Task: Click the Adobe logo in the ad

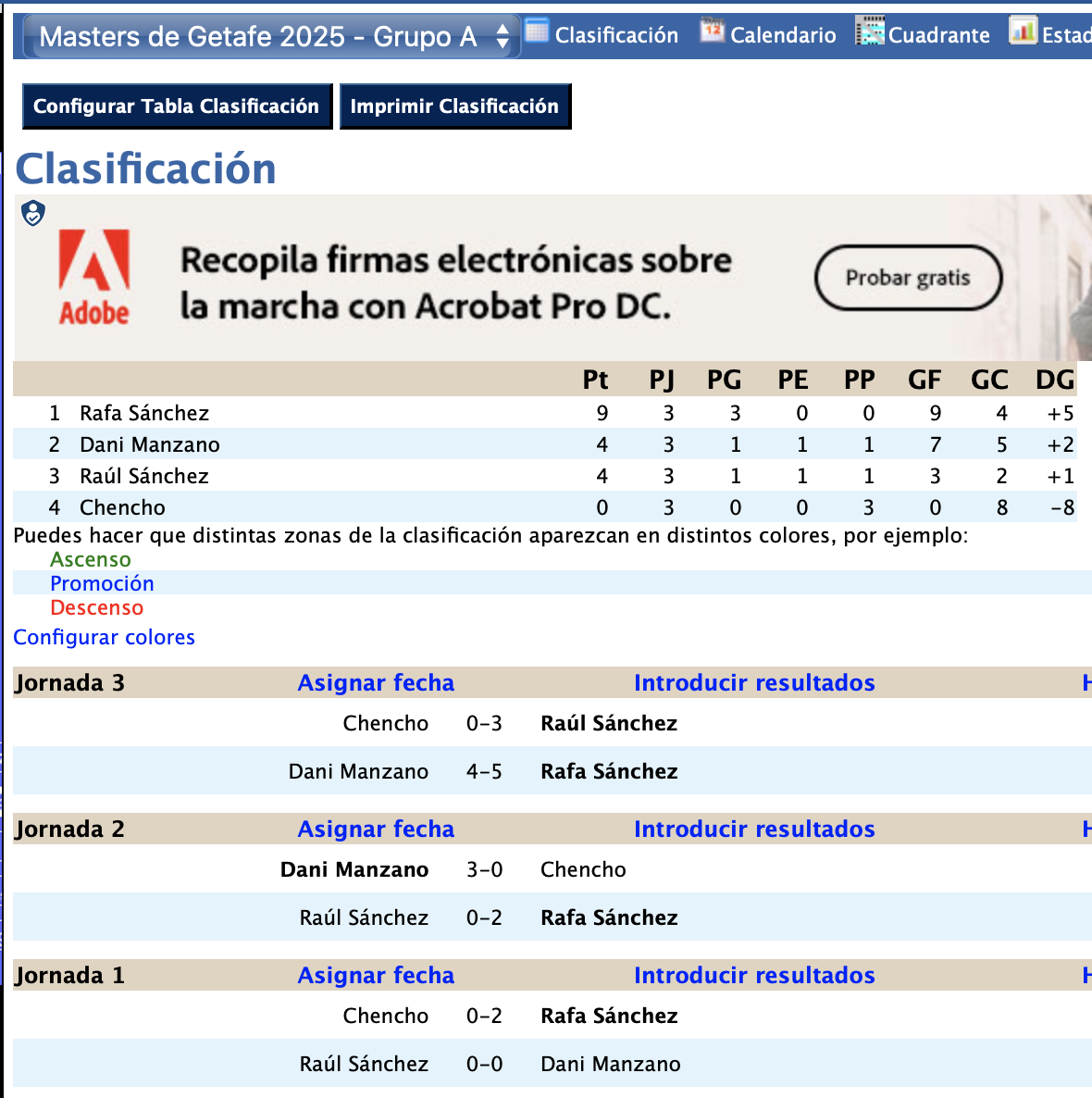Action: pos(94,278)
